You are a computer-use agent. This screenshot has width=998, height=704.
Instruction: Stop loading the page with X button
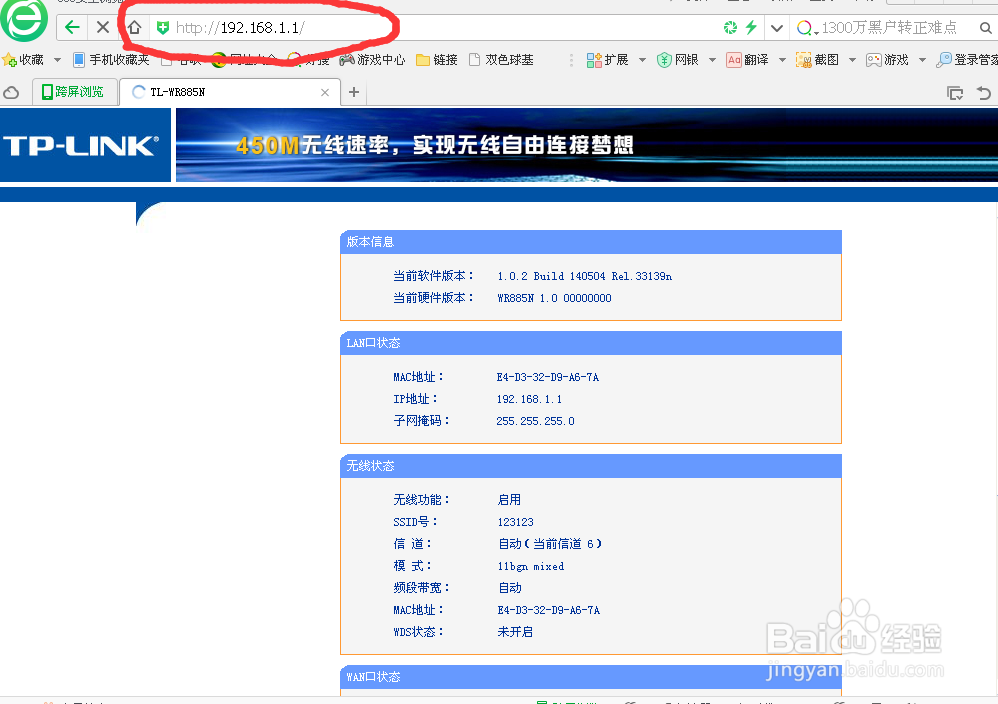click(x=102, y=27)
